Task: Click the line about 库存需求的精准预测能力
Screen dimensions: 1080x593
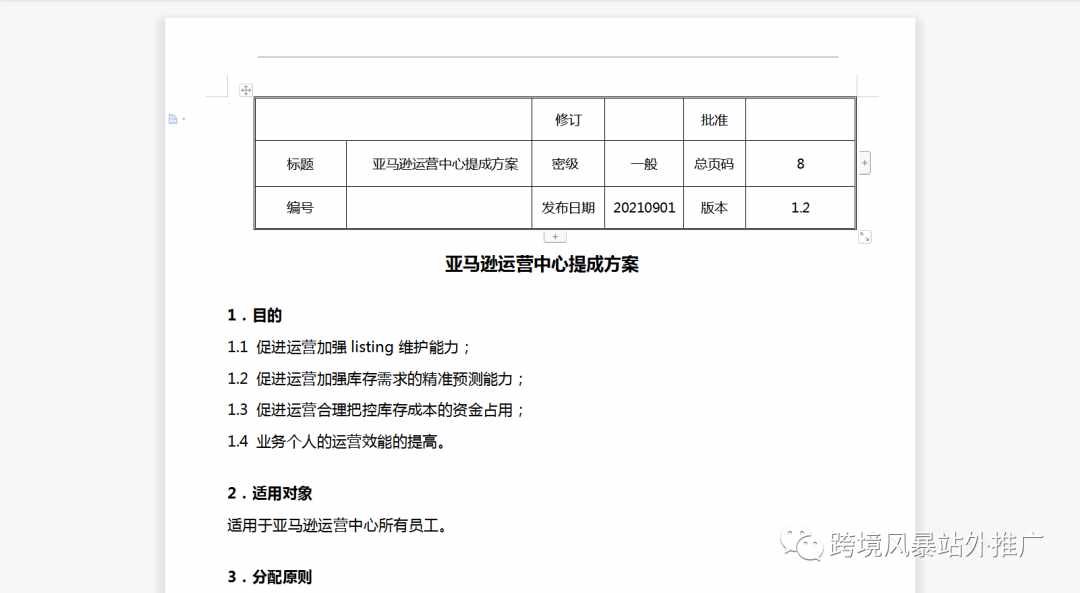Action: [375, 379]
